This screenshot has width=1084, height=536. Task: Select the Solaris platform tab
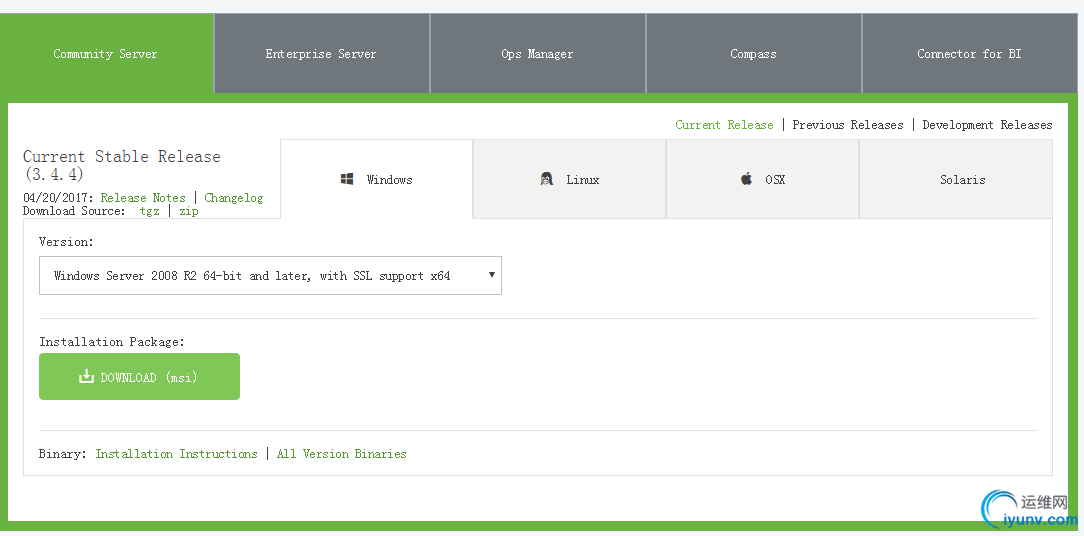pyautogui.click(x=956, y=179)
